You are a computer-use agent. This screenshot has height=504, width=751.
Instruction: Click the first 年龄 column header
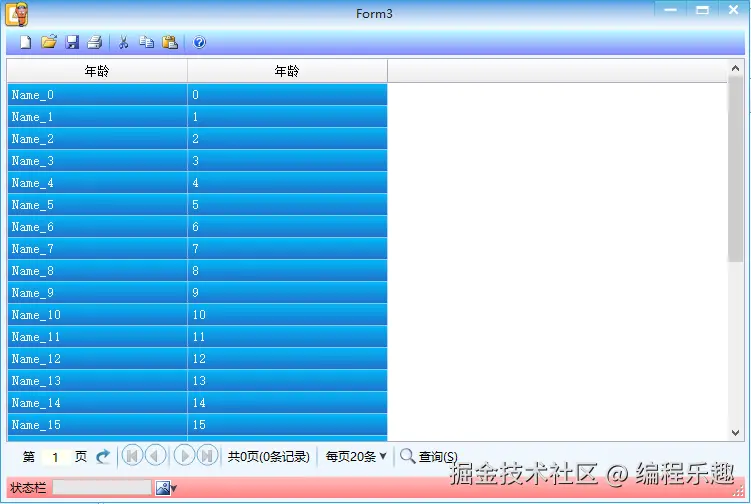tap(97, 71)
